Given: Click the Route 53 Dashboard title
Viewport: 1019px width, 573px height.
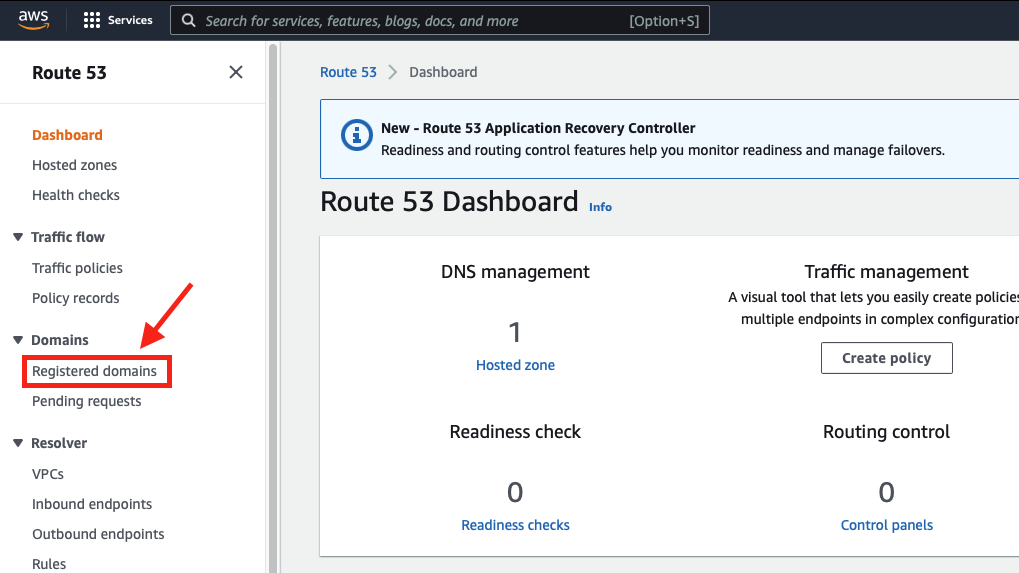Looking at the screenshot, I should pyautogui.click(x=449, y=201).
